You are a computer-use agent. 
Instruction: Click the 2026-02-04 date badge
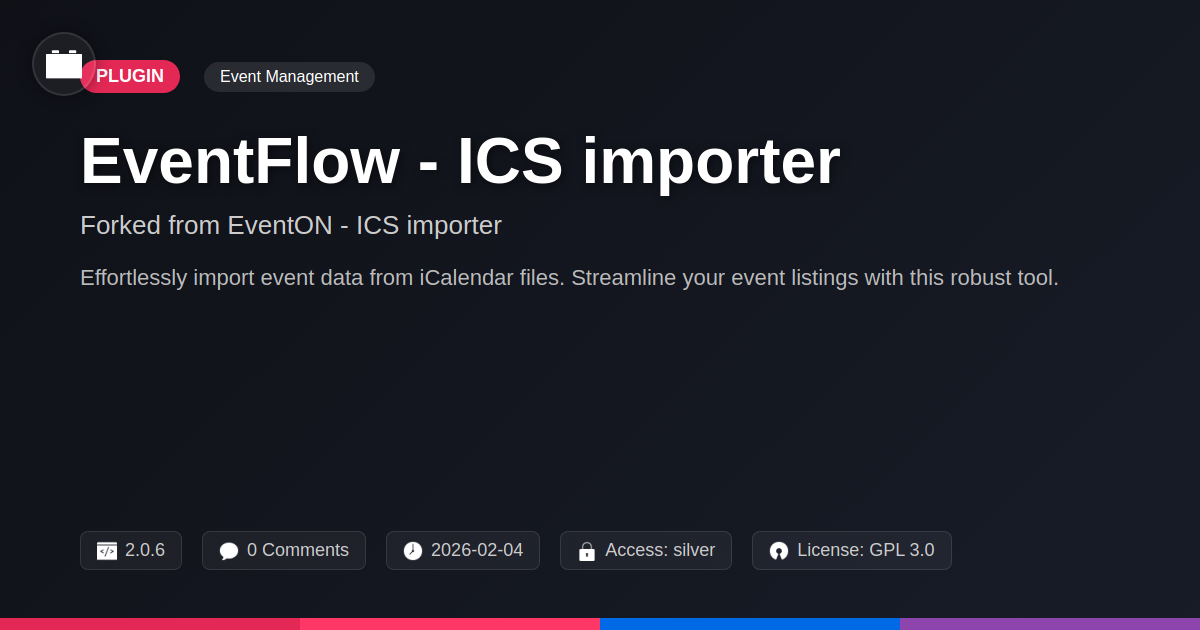click(476, 550)
